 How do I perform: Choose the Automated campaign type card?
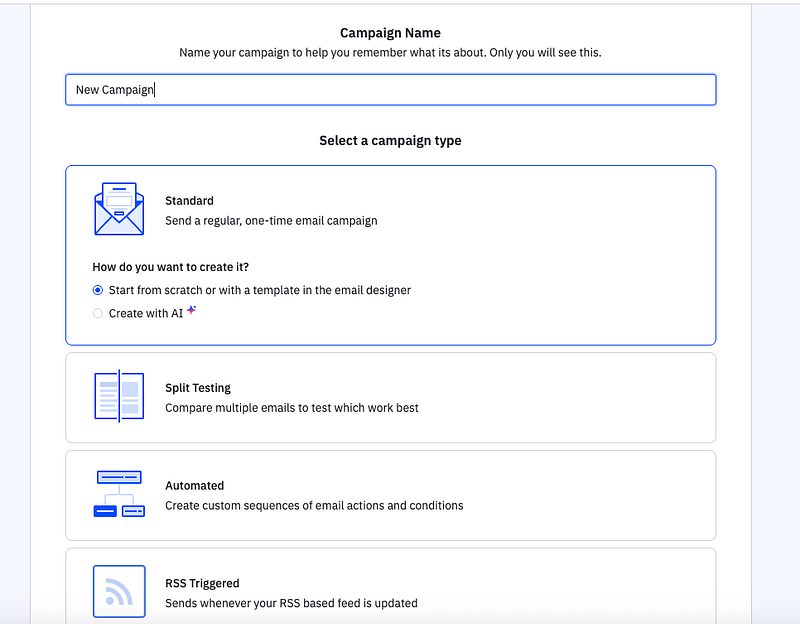point(391,495)
